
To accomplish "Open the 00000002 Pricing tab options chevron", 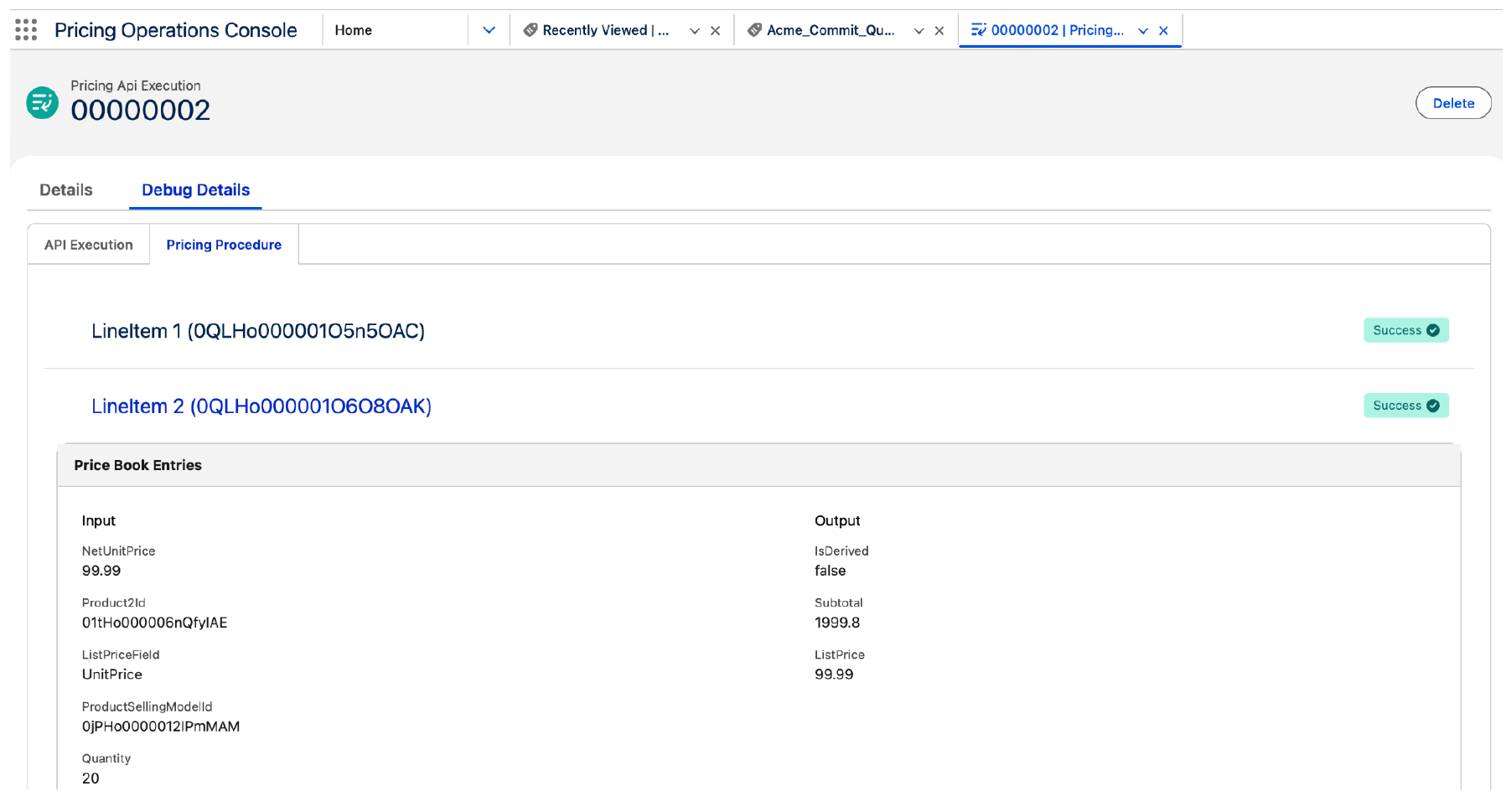I will pyautogui.click(x=1142, y=31).
